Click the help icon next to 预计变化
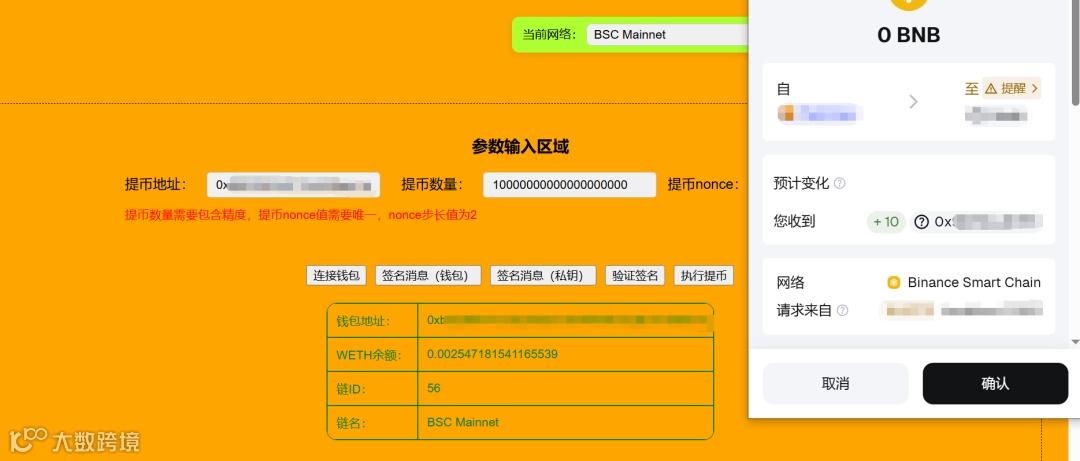The image size is (1080, 461). coord(840,184)
